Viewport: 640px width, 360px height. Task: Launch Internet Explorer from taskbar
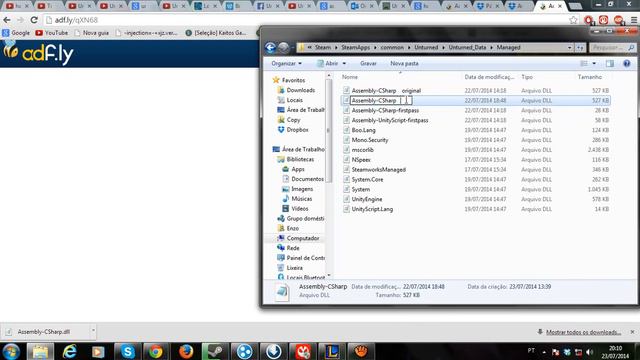click(70, 351)
